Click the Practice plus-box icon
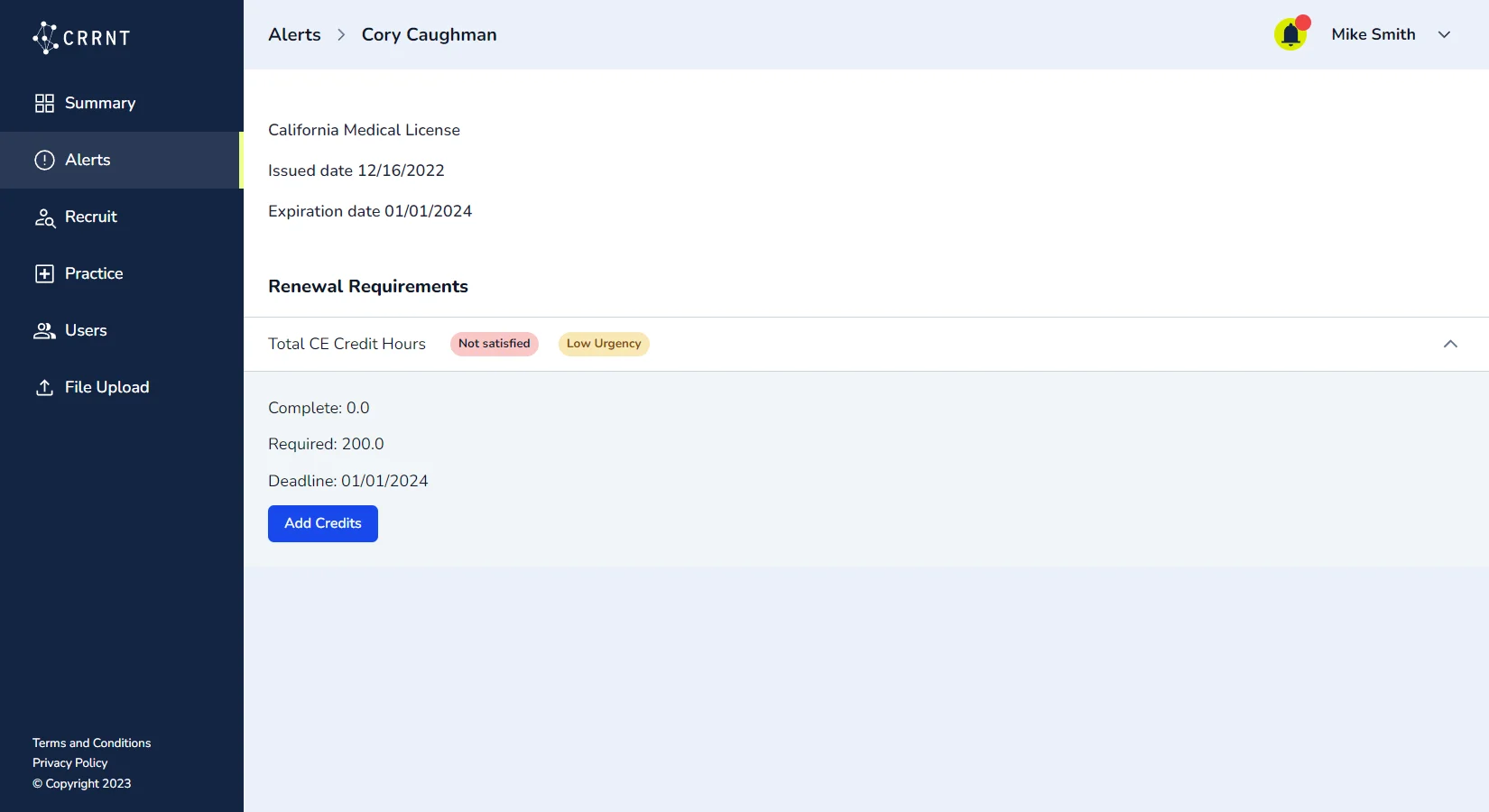The width and height of the screenshot is (1489, 812). [44, 273]
